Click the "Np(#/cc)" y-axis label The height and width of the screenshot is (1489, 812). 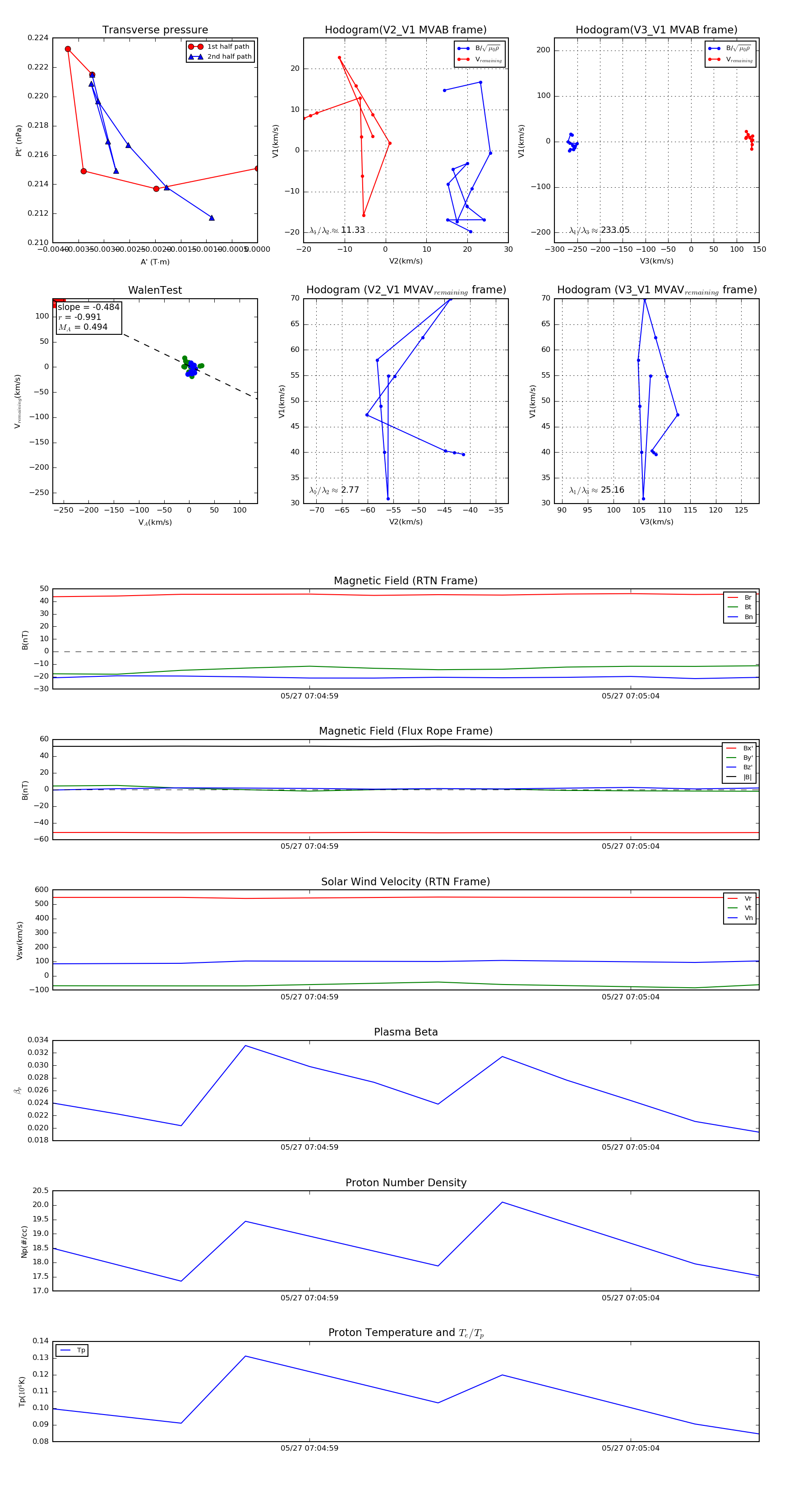coord(24,1242)
